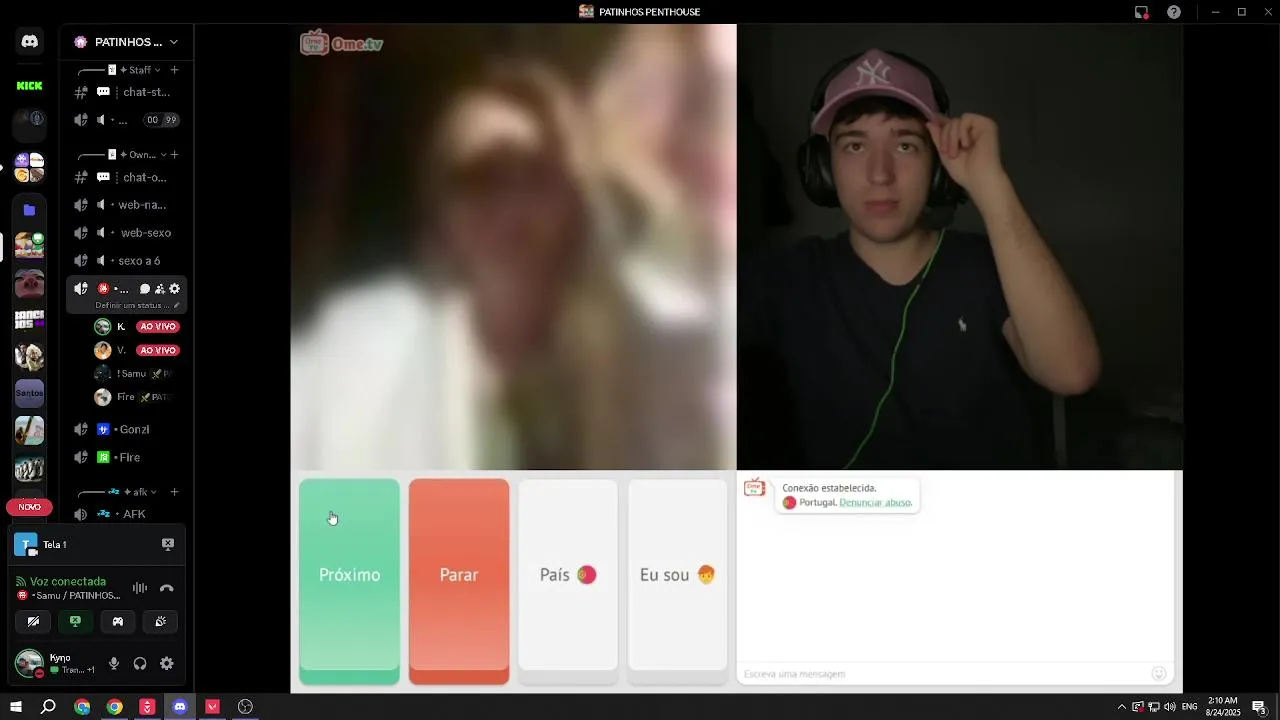Image resolution: width=1280 pixels, height=720 pixels.
Task: Join the AFK voice channel
Action: (x=127, y=514)
